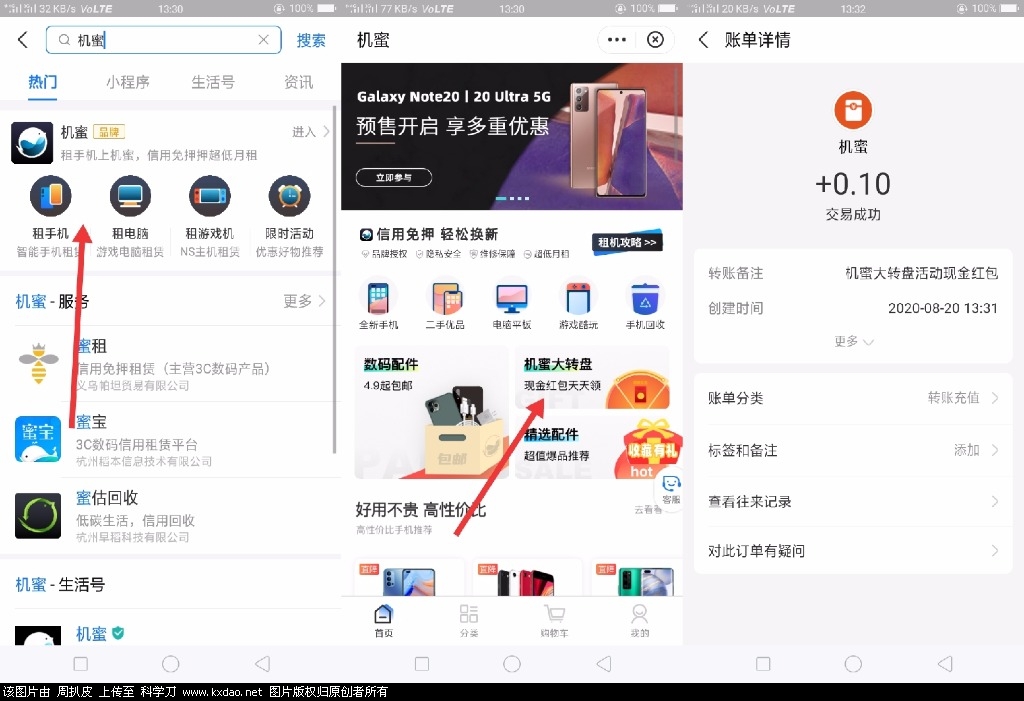Expand 更多 under the bill creation time
Screen dimensions: 1024x701
(853, 342)
